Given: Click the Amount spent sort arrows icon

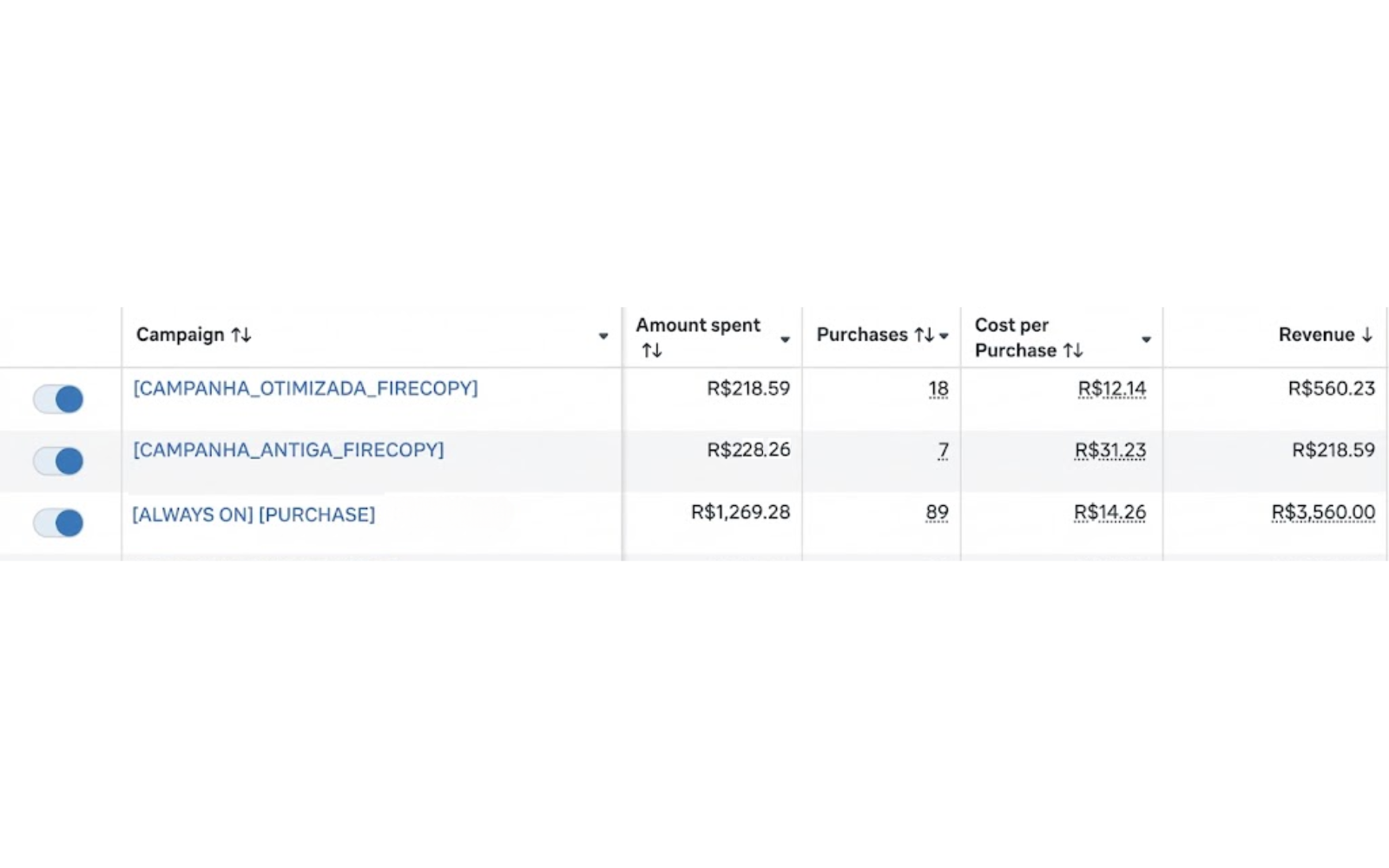Looking at the screenshot, I should 651,351.
